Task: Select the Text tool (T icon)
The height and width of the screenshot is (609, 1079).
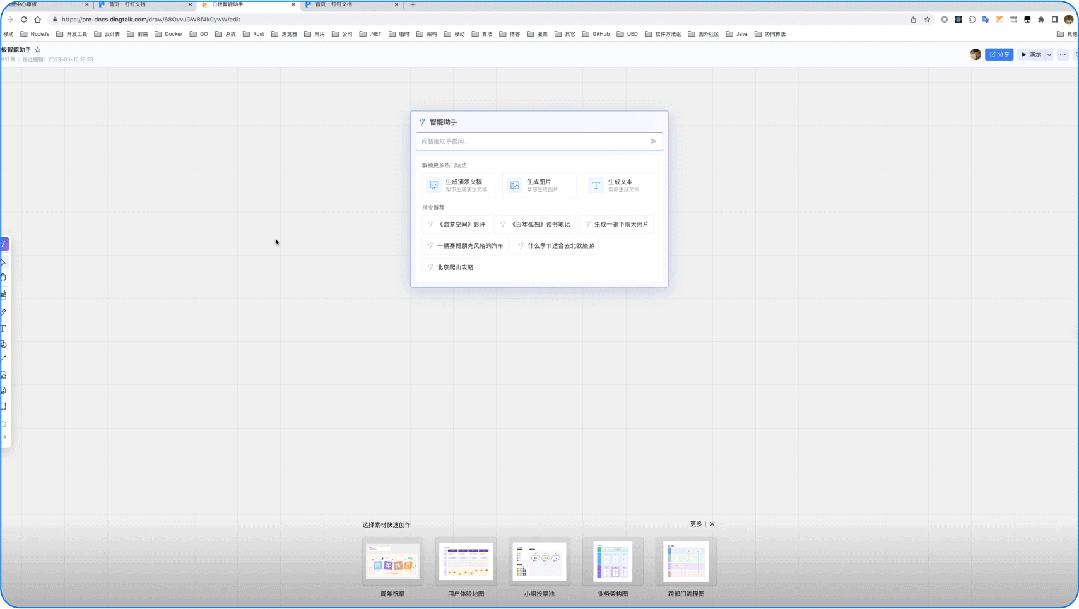Action: [x=4, y=327]
